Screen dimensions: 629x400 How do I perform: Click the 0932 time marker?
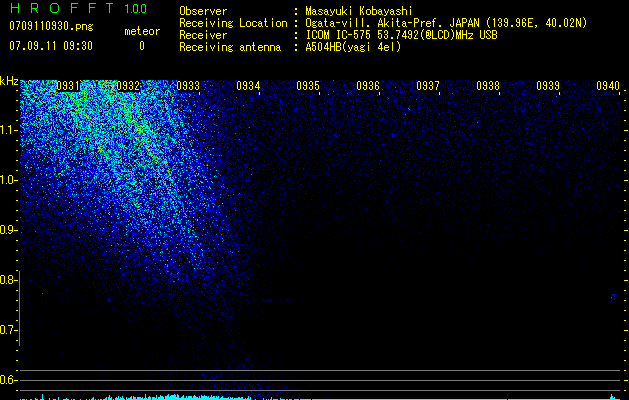point(128,86)
